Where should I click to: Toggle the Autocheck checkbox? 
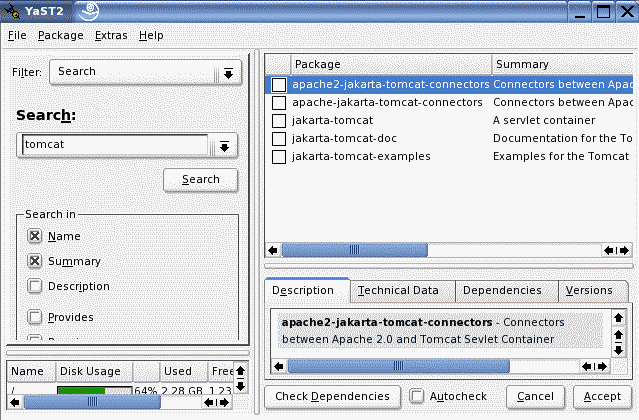tap(416, 396)
